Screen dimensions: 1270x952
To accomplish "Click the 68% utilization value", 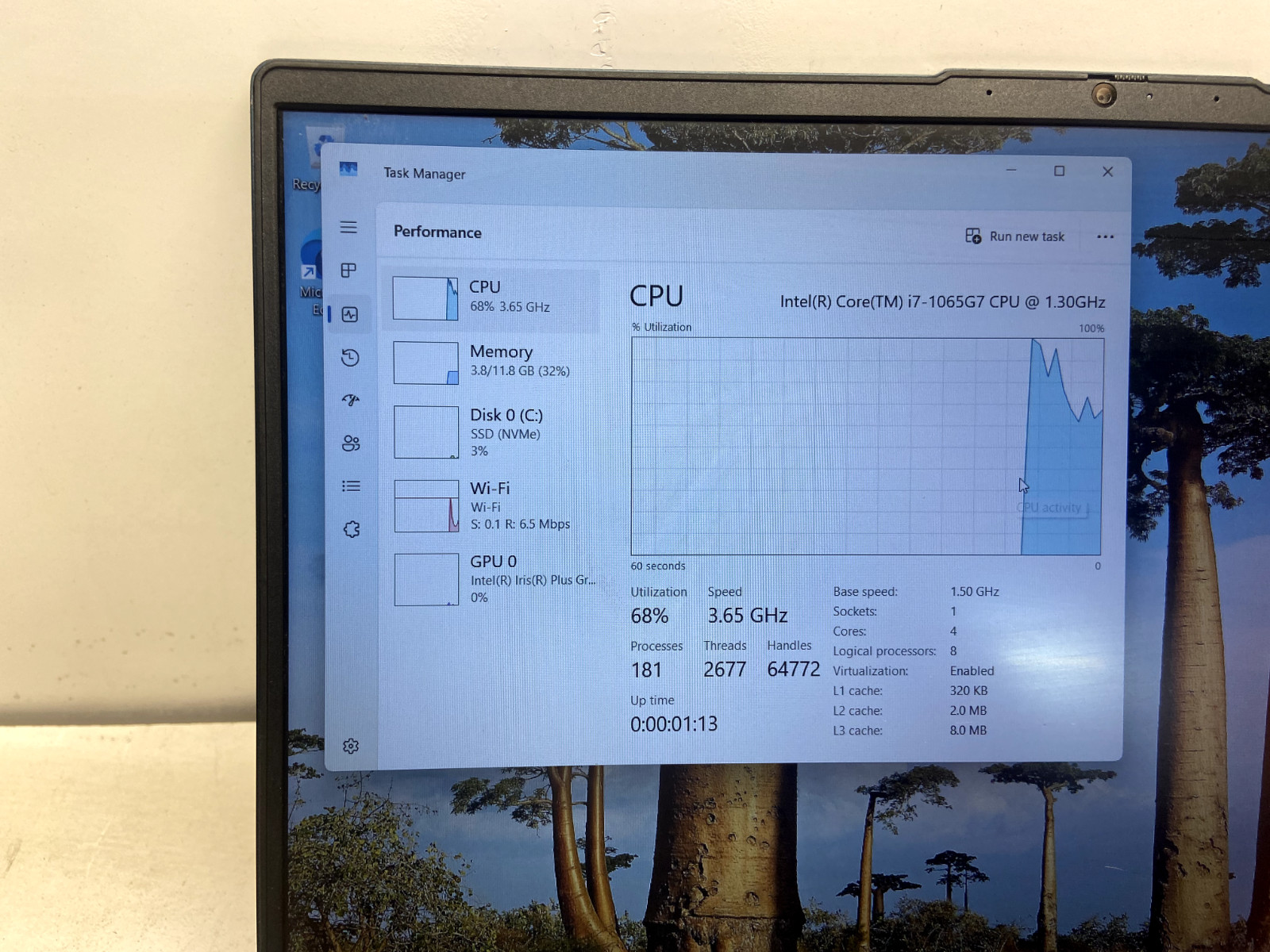I will click(649, 616).
